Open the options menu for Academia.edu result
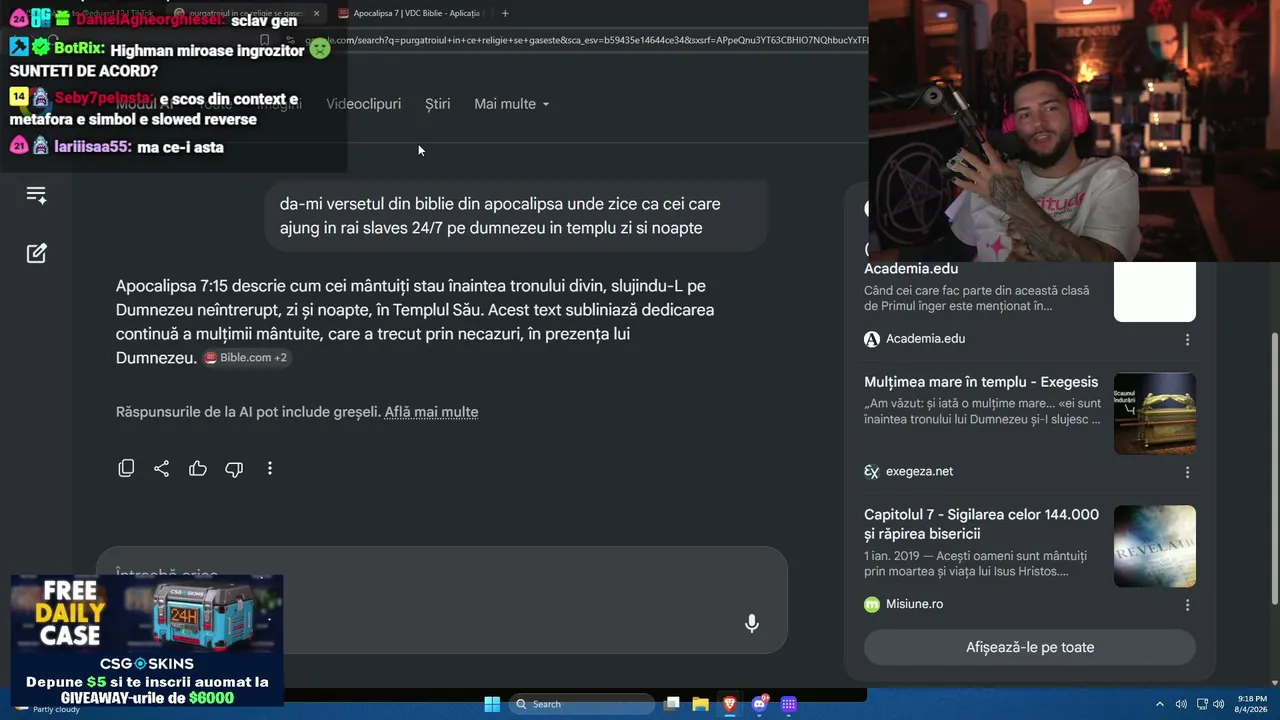Viewport: 1280px width, 720px height. [x=1187, y=339]
